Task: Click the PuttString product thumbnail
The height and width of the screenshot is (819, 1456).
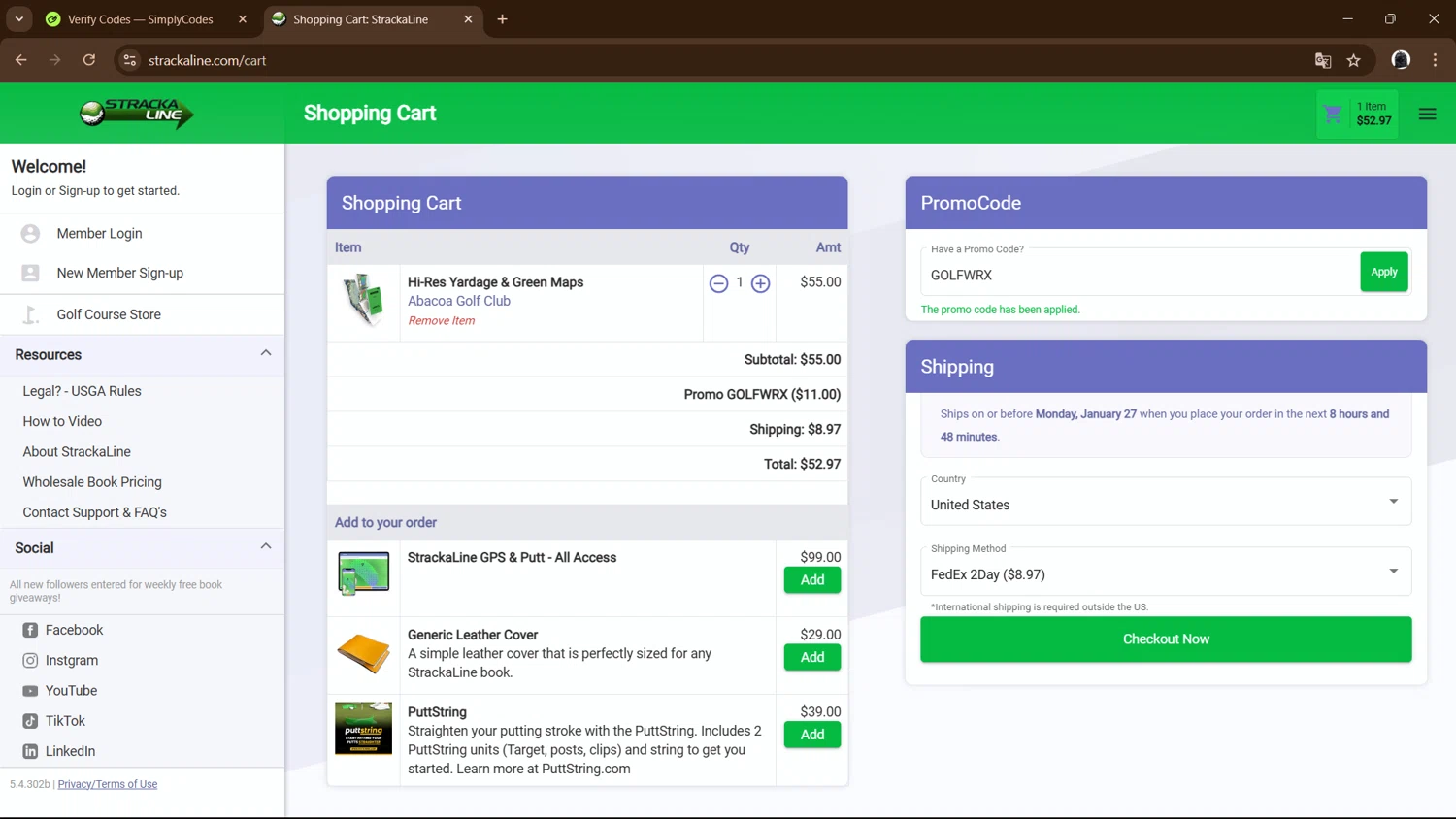Action: pyautogui.click(x=363, y=729)
